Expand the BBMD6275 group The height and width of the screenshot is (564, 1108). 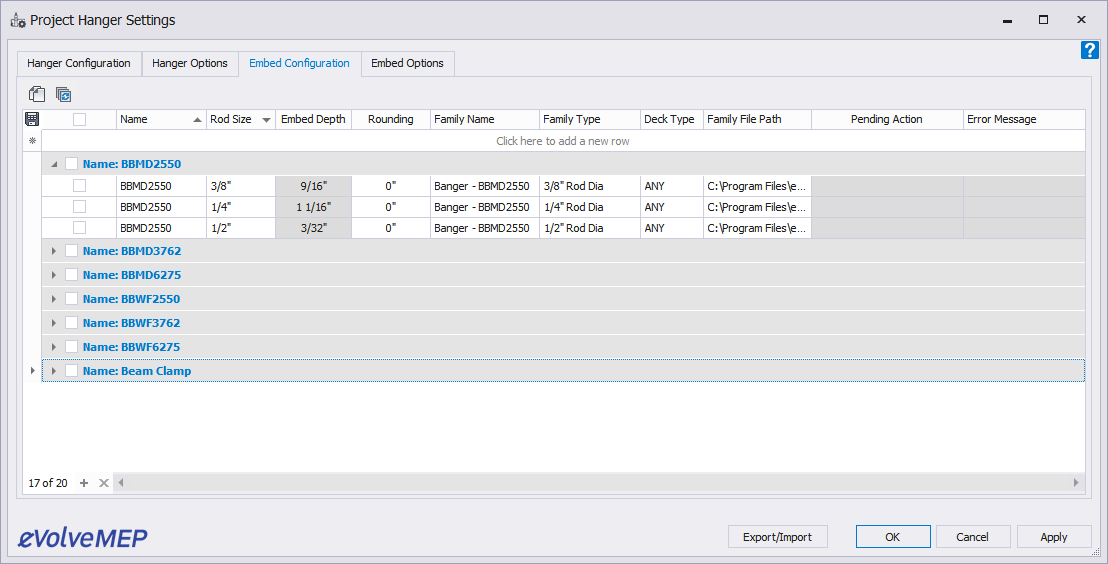click(x=54, y=275)
